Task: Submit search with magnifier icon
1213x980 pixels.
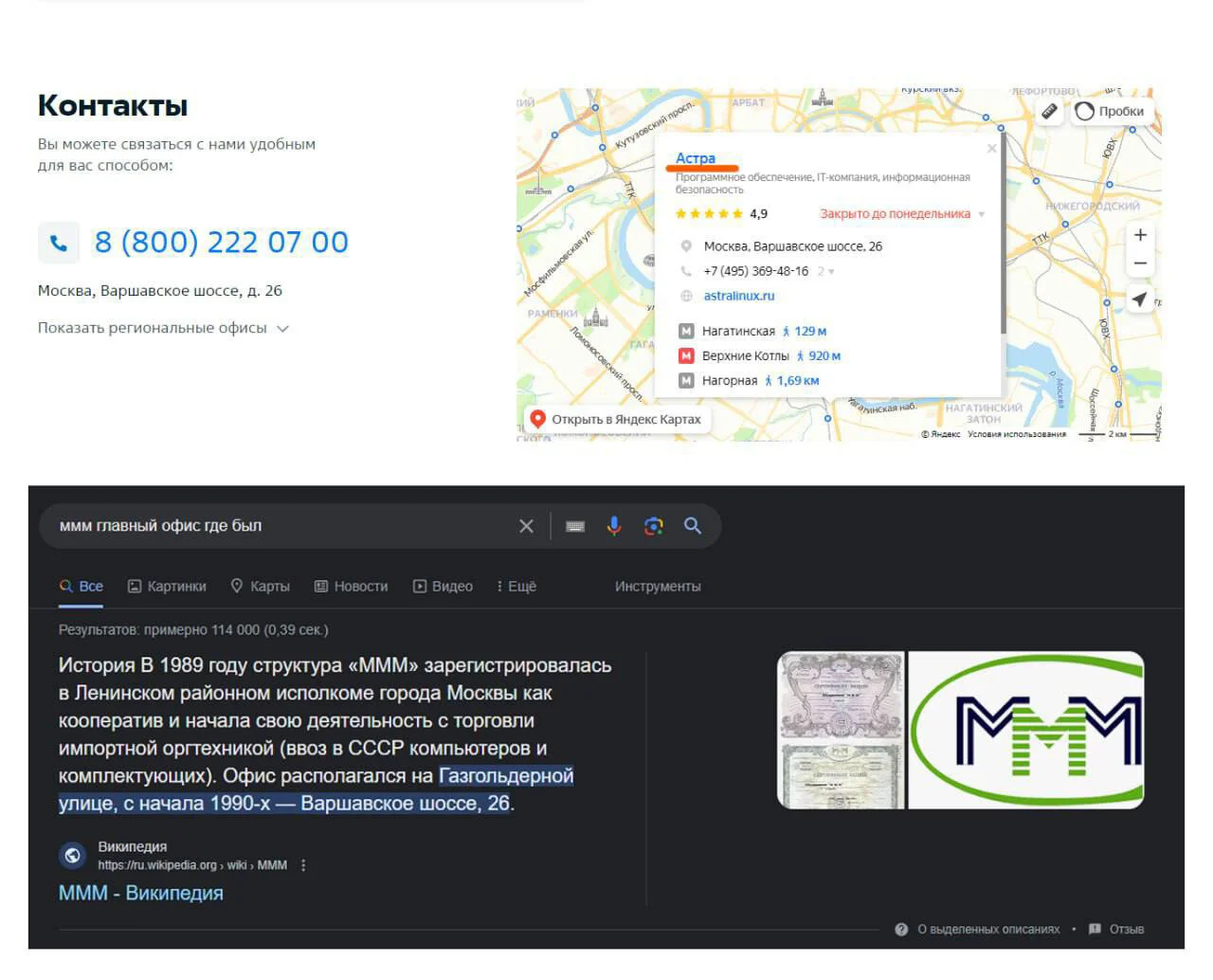Action: pyautogui.click(x=693, y=526)
